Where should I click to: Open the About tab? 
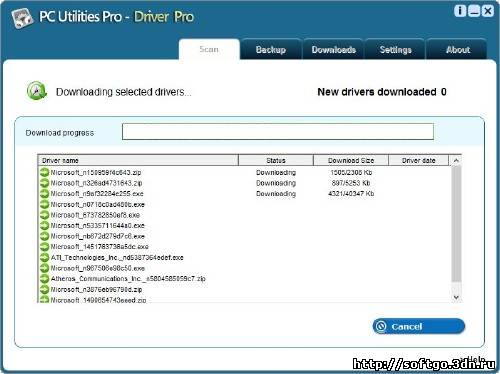point(458,50)
